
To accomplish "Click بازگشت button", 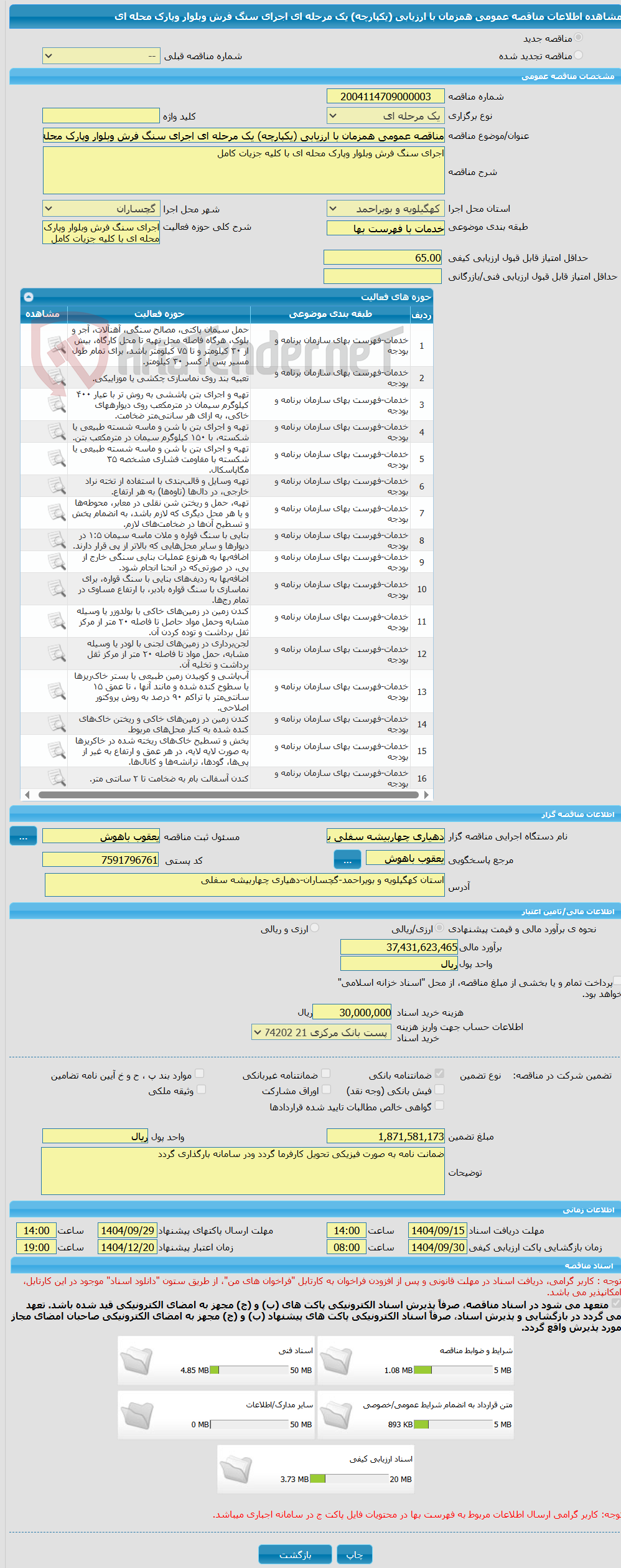I will pos(296,1555).
